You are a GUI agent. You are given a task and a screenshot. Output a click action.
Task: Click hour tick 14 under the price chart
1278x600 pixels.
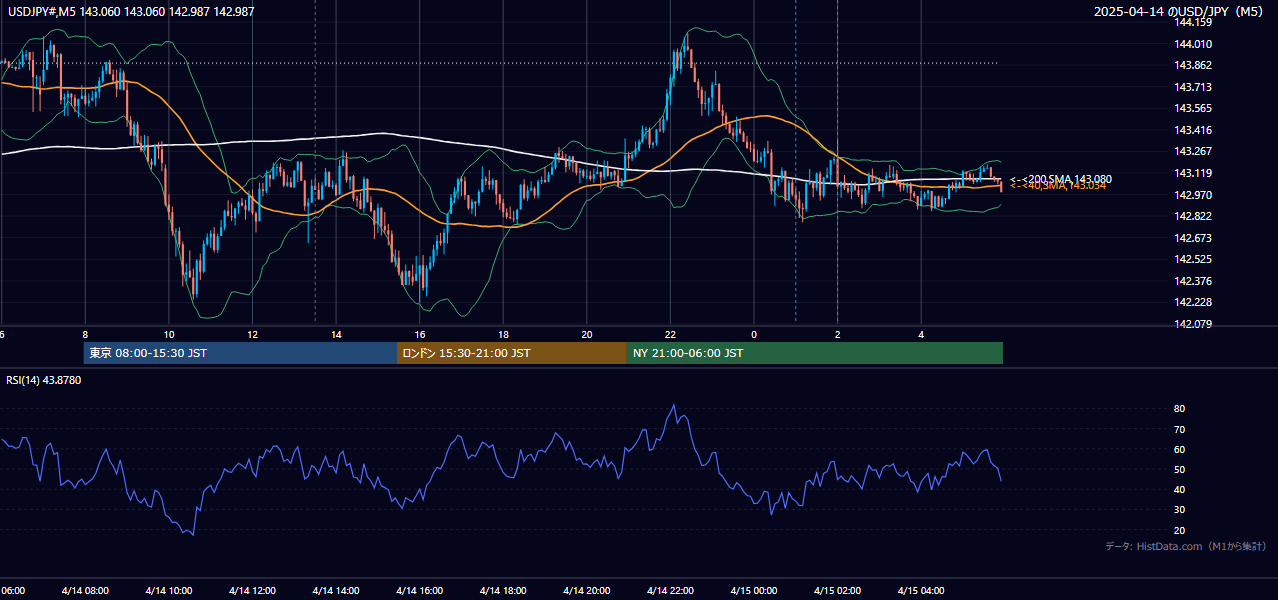(x=336, y=334)
